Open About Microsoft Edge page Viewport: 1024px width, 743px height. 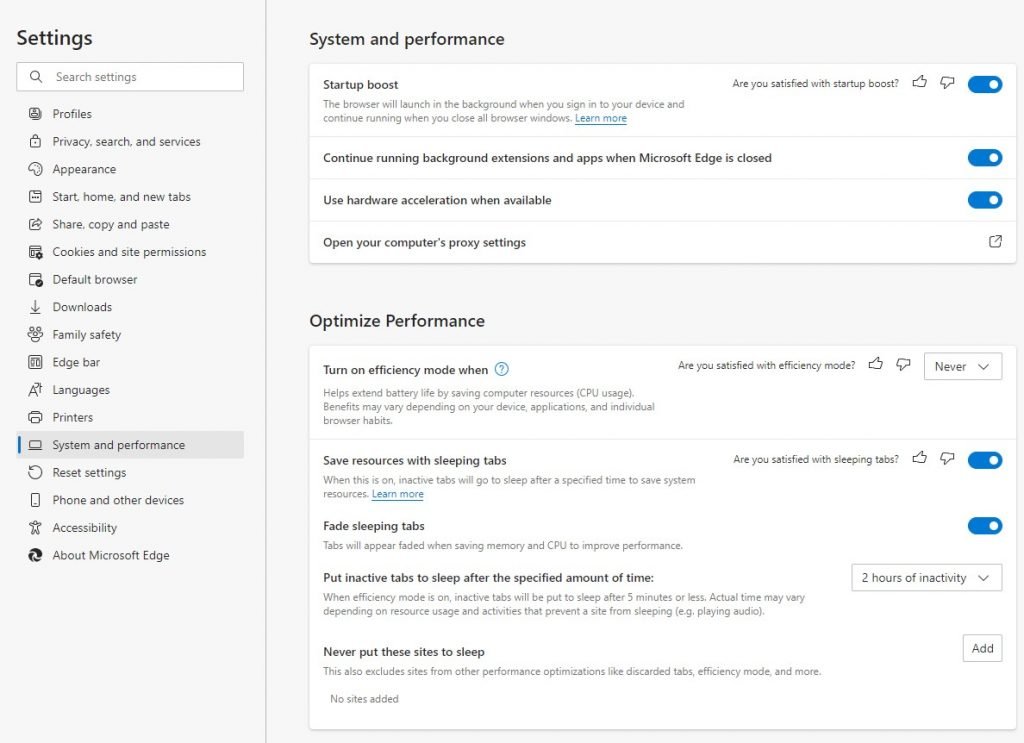click(x=131, y=555)
